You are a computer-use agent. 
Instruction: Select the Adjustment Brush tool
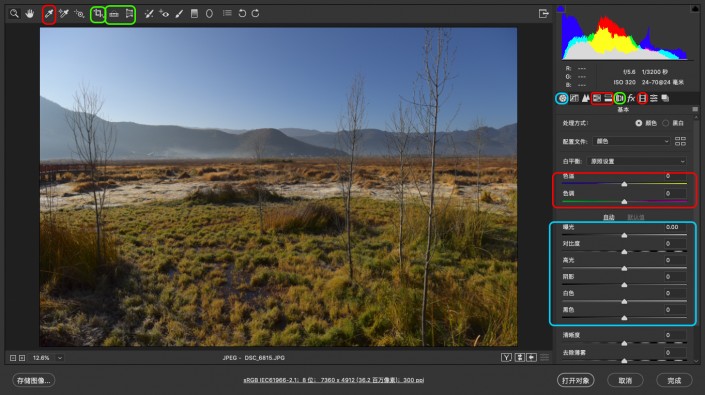pos(179,14)
